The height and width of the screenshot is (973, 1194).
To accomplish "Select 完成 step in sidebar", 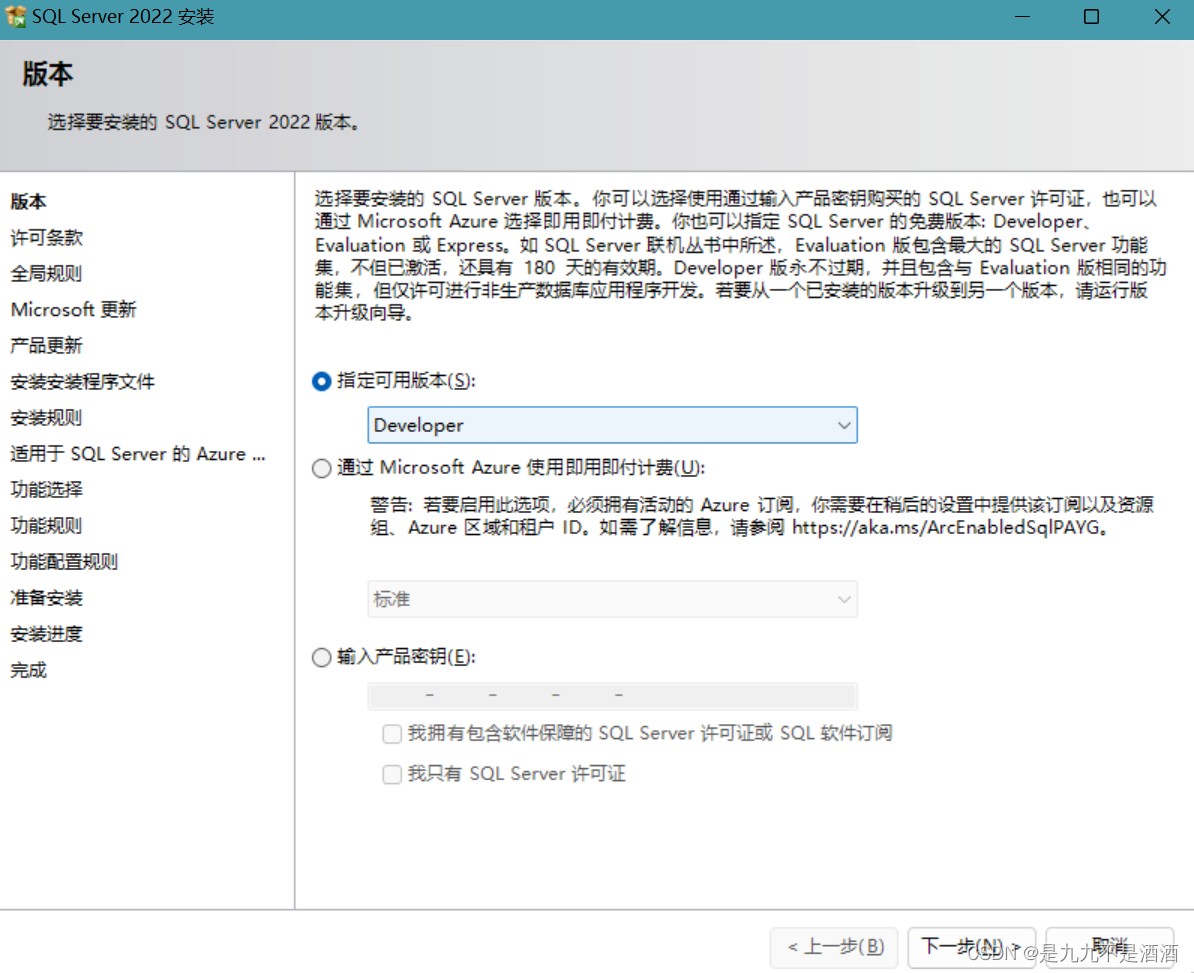I will [x=28, y=670].
